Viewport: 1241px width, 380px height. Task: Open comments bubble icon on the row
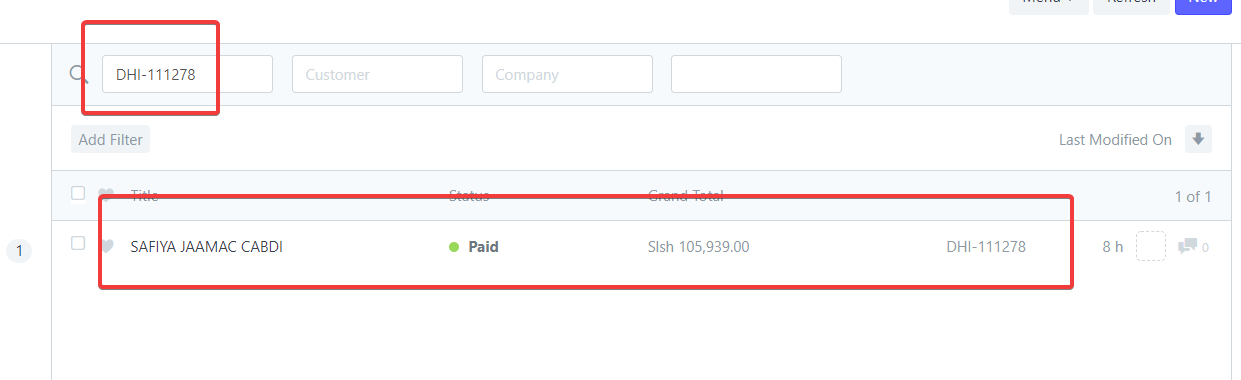[1187, 246]
